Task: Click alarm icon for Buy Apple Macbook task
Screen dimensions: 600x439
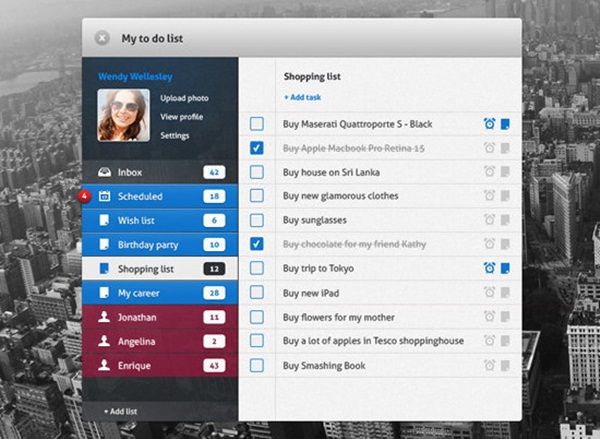Action: point(489,148)
